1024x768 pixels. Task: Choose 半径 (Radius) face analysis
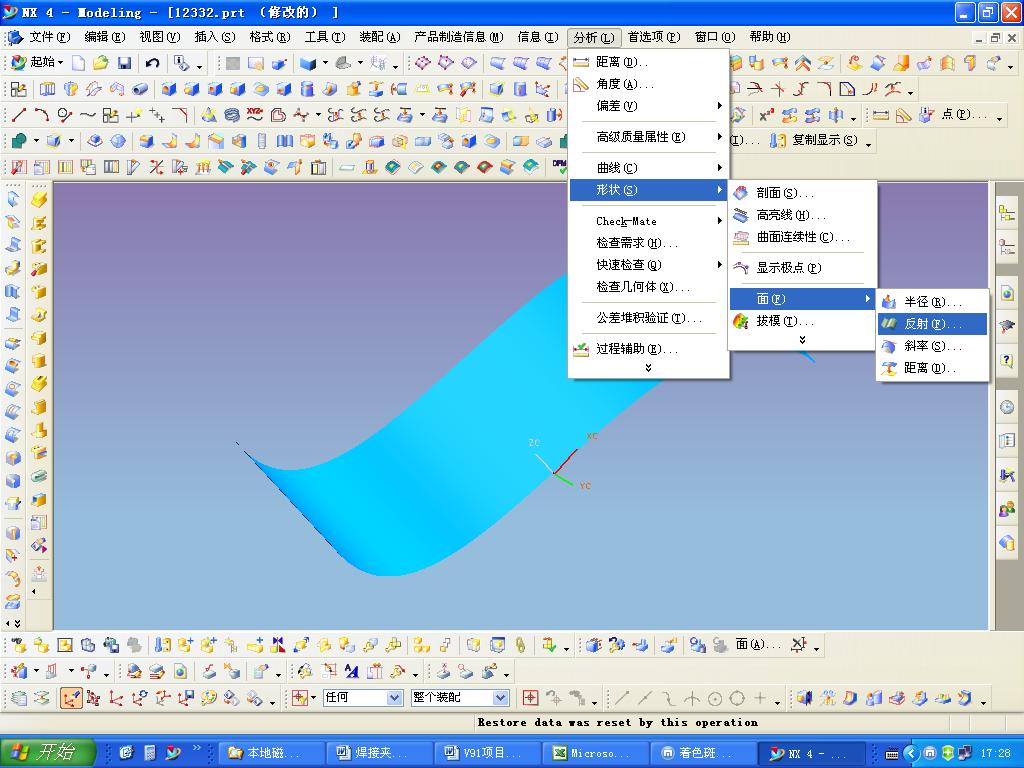coord(932,302)
